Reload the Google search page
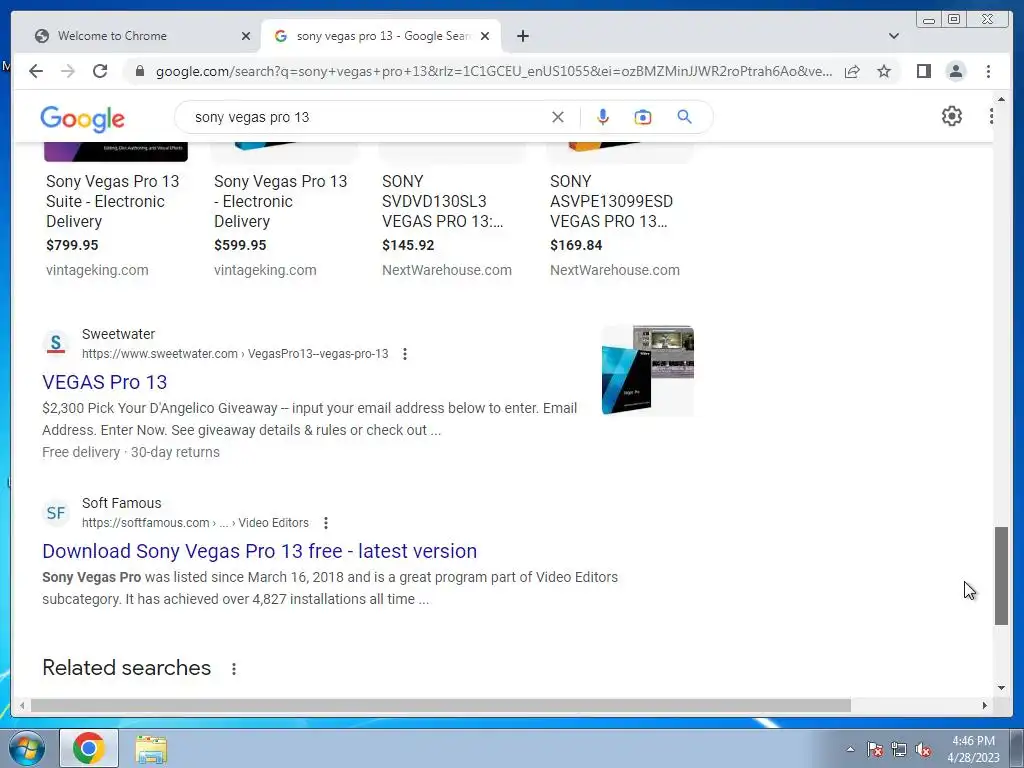The image size is (1024, 768). click(x=100, y=71)
